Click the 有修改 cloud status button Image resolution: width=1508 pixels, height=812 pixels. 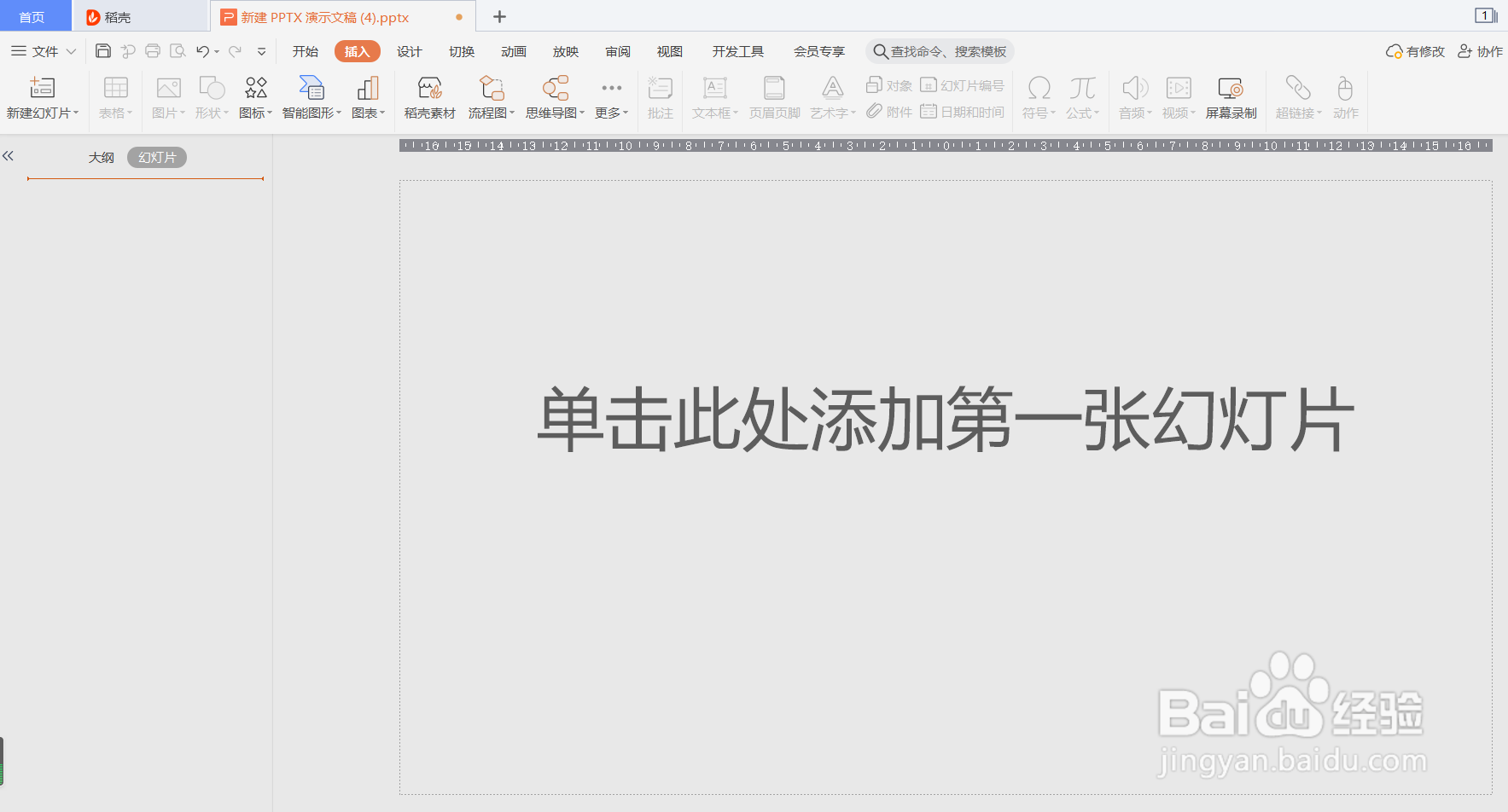pyautogui.click(x=1415, y=51)
